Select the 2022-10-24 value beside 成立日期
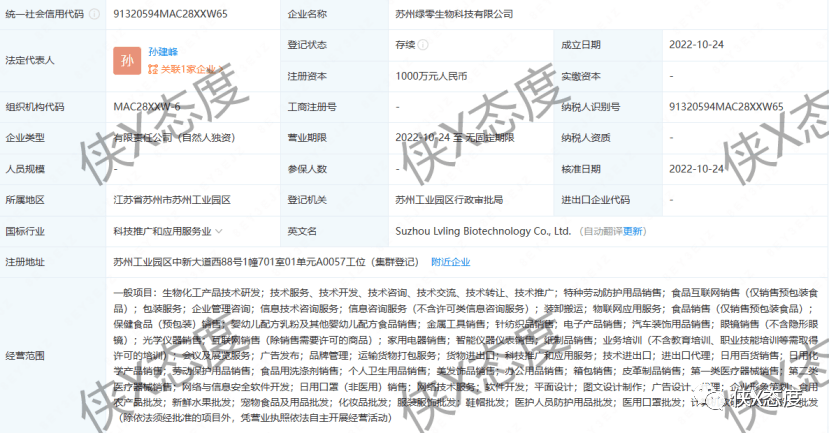Image resolution: width=829 pixels, height=434 pixels. [696, 45]
